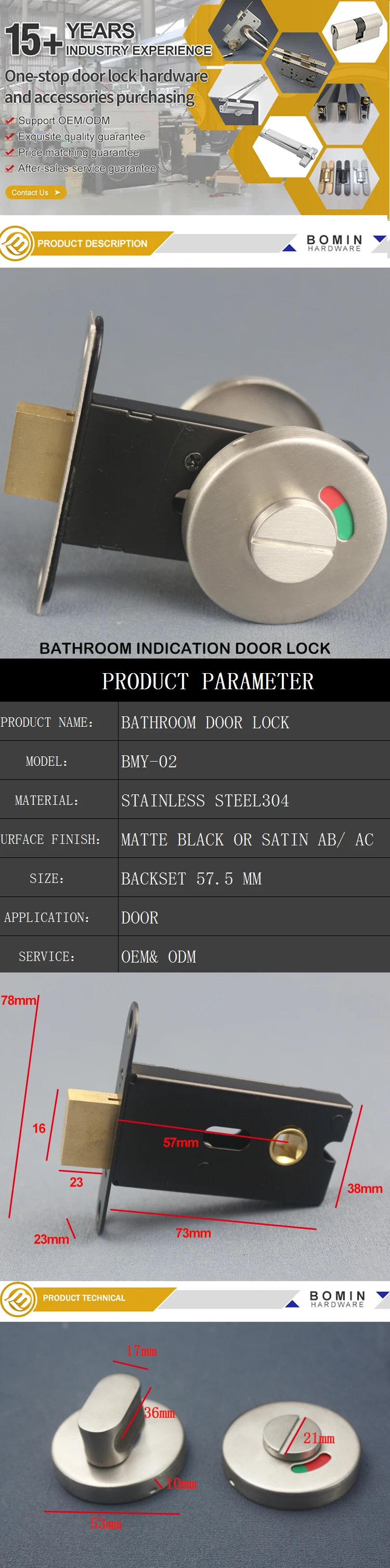Click the checkmark beside After-sales service guarantee
Image resolution: width=390 pixels, height=1568 pixels.
coord(10,168)
